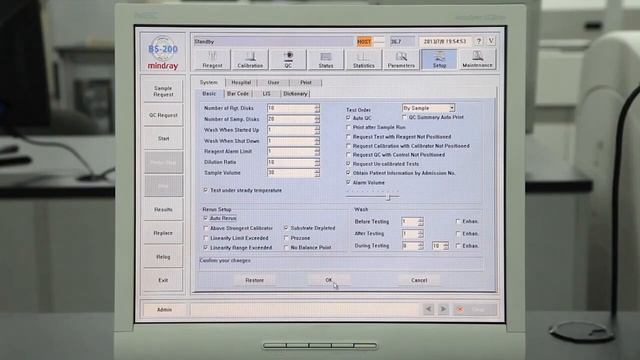Screen dimensions: 640x360
Task: Open the Reagent toolbar icon
Action: [x=212, y=60]
